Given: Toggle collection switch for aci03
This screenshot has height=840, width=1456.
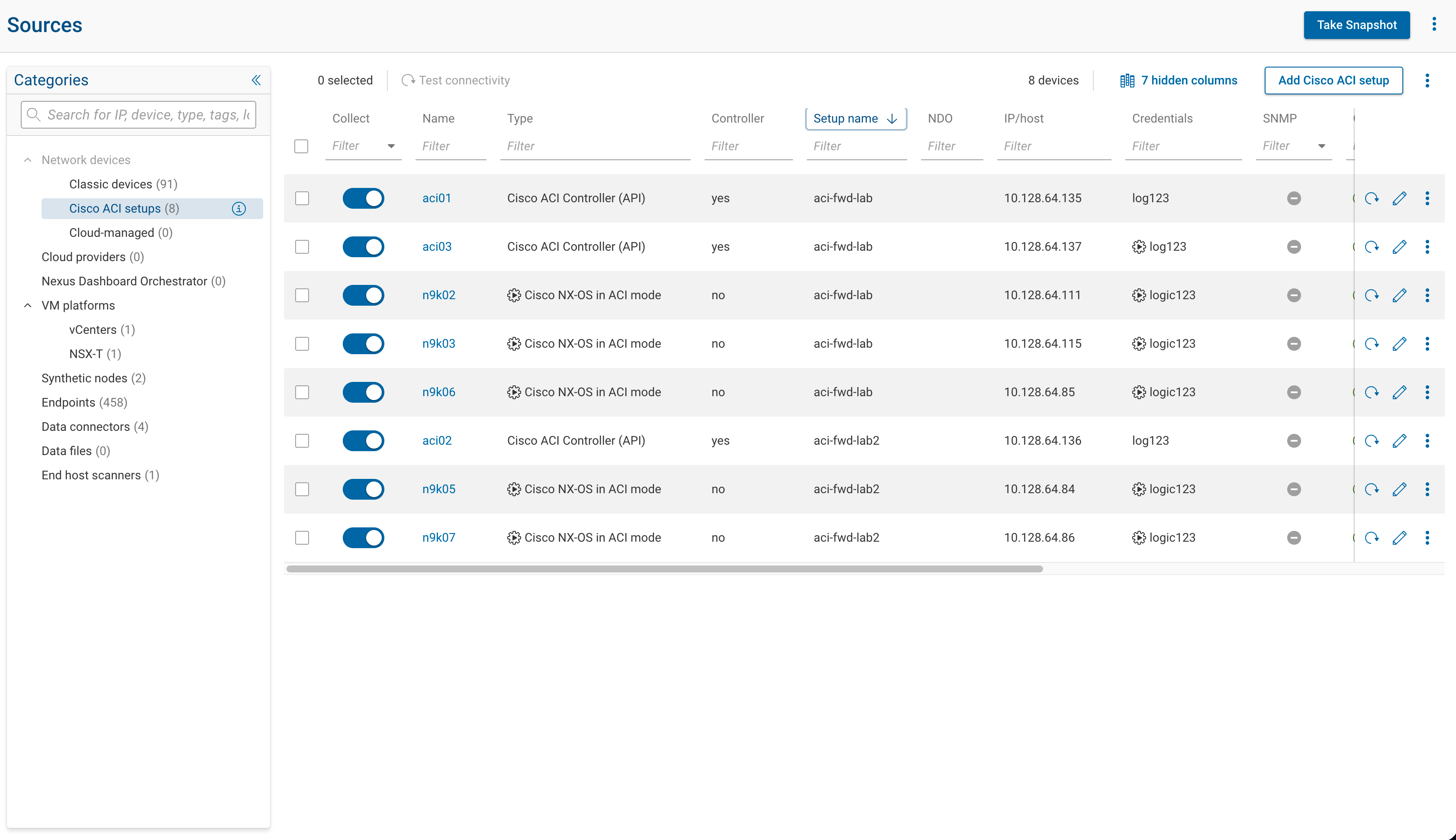Looking at the screenshot, I should tap(363, 247).
